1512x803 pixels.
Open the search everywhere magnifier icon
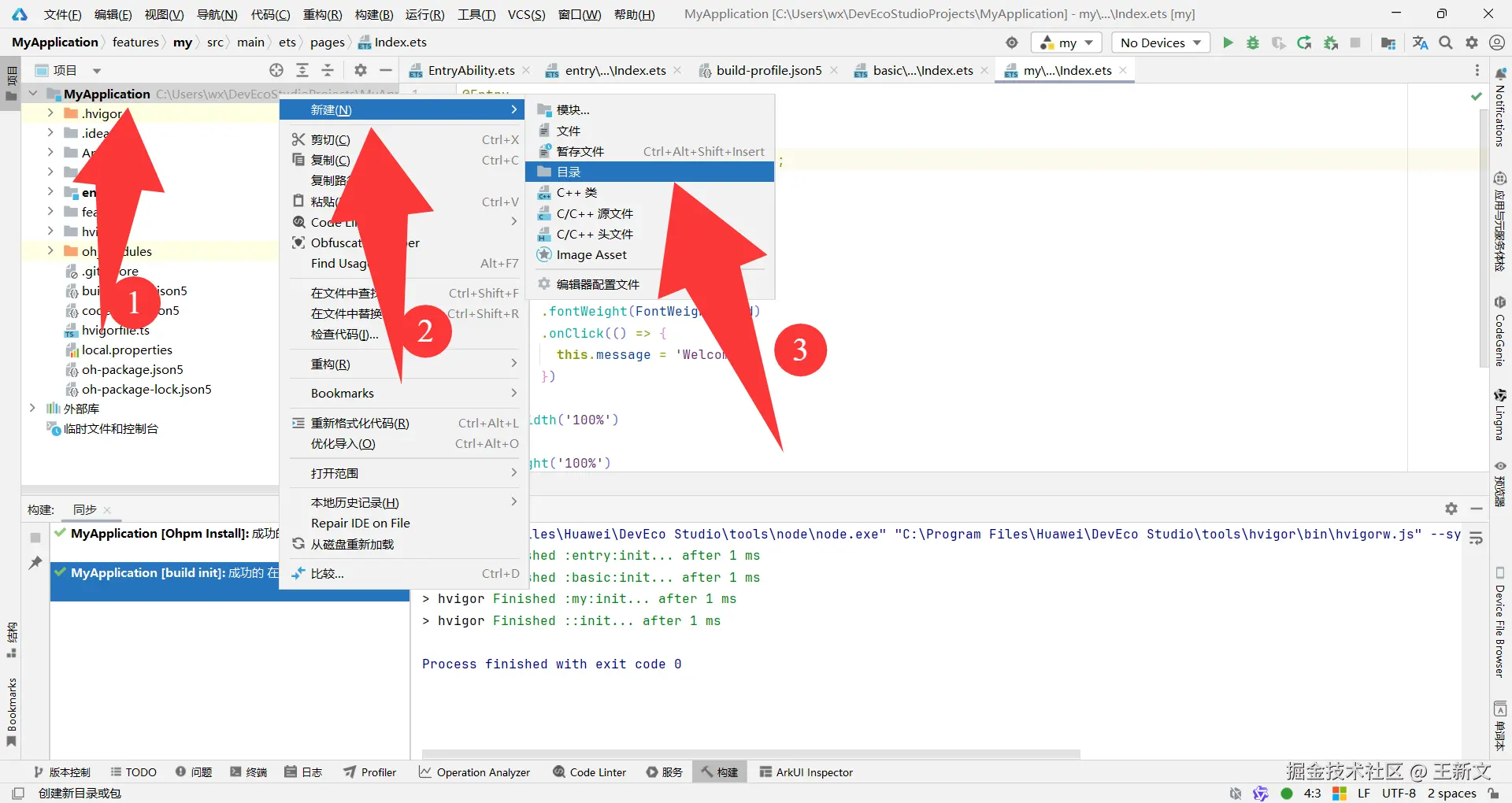coord(1446,43)
